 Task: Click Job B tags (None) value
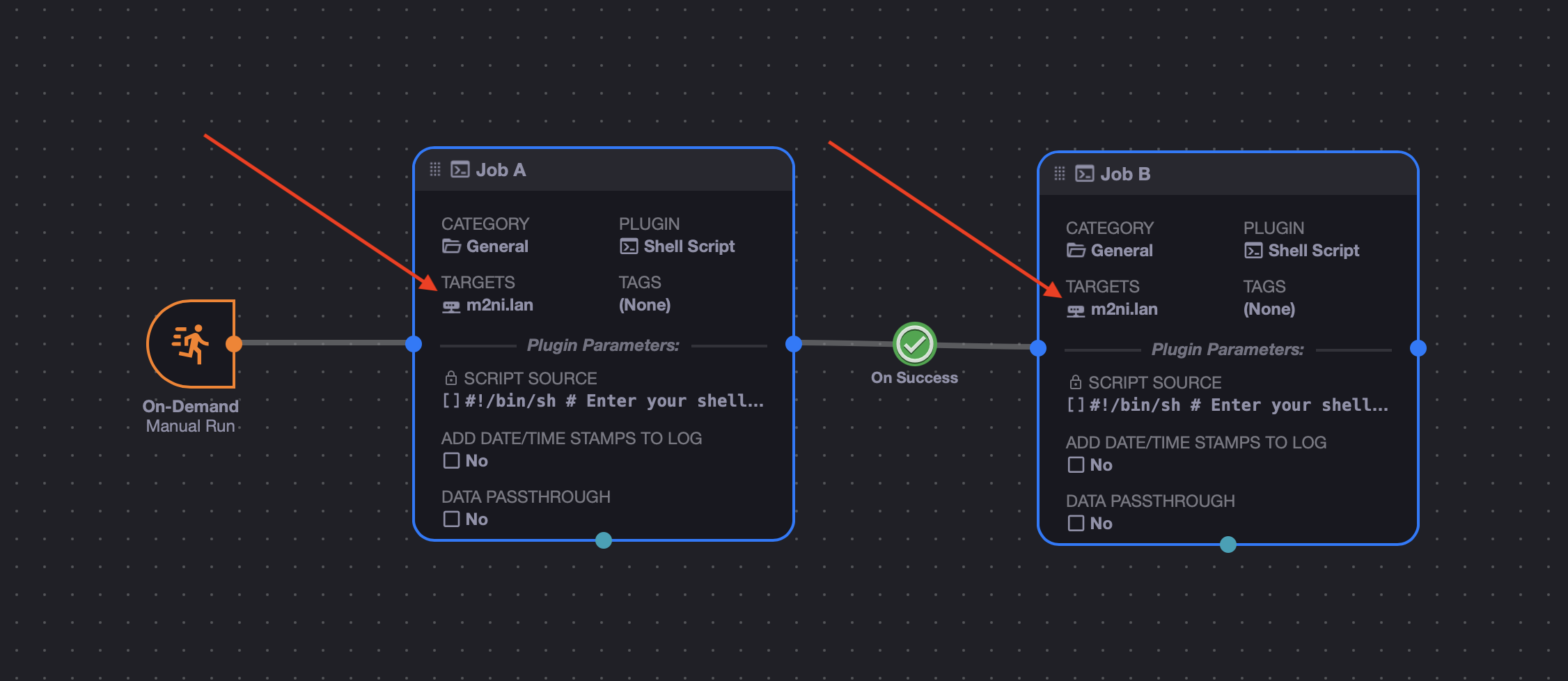(1269, 309)
